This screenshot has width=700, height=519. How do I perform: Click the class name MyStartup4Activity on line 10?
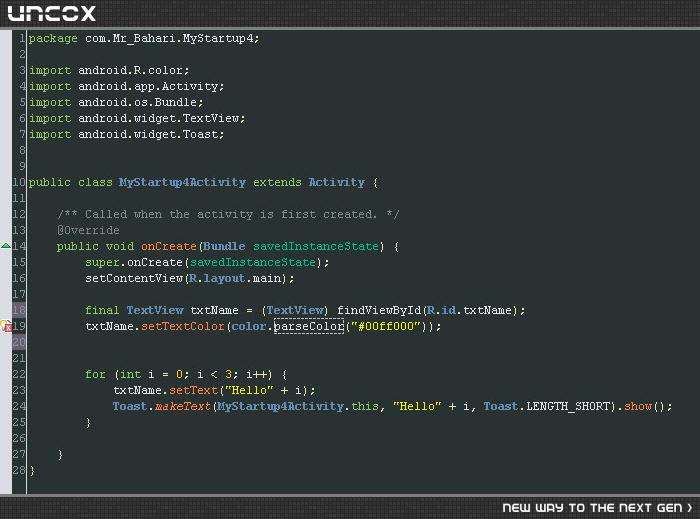[182, 182]
